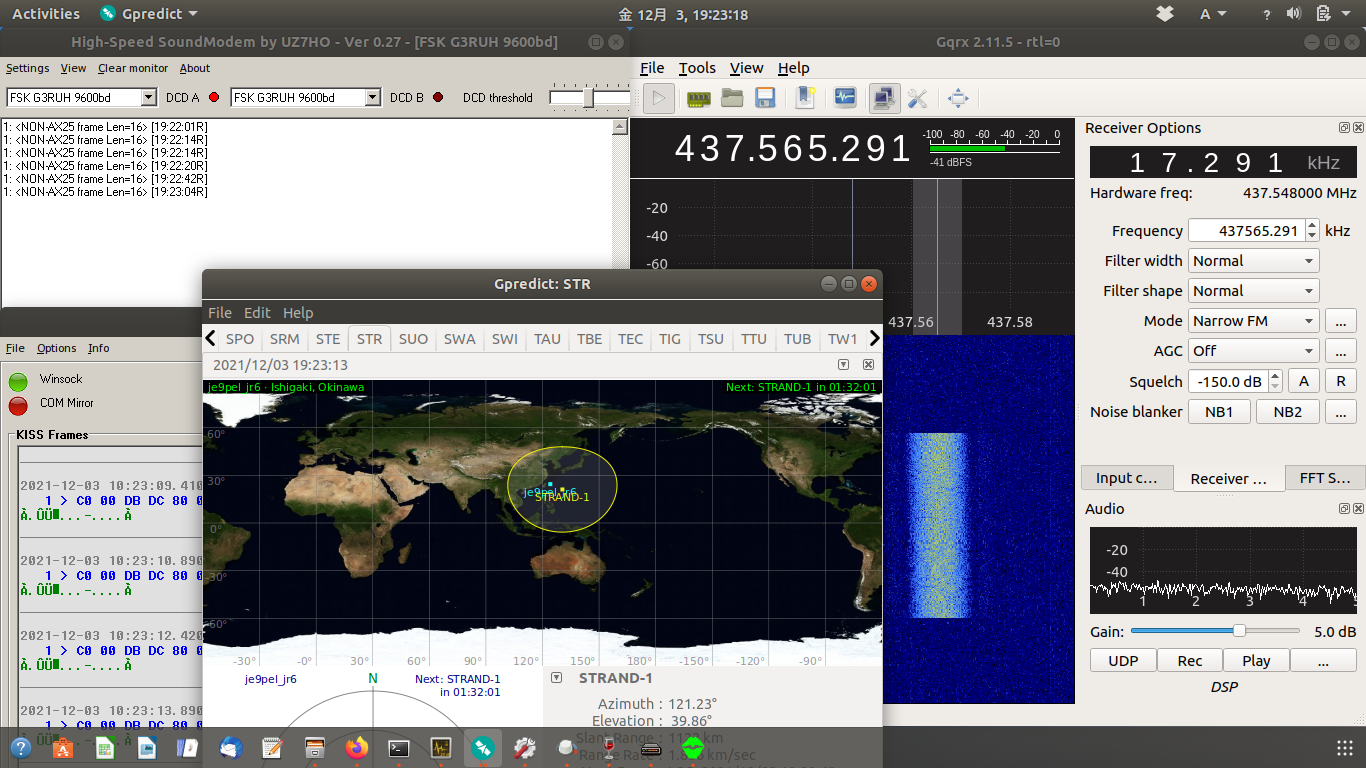Toggle the NB1 noise blanker
The image size is (1366, 768).
tap(1219, 412)
